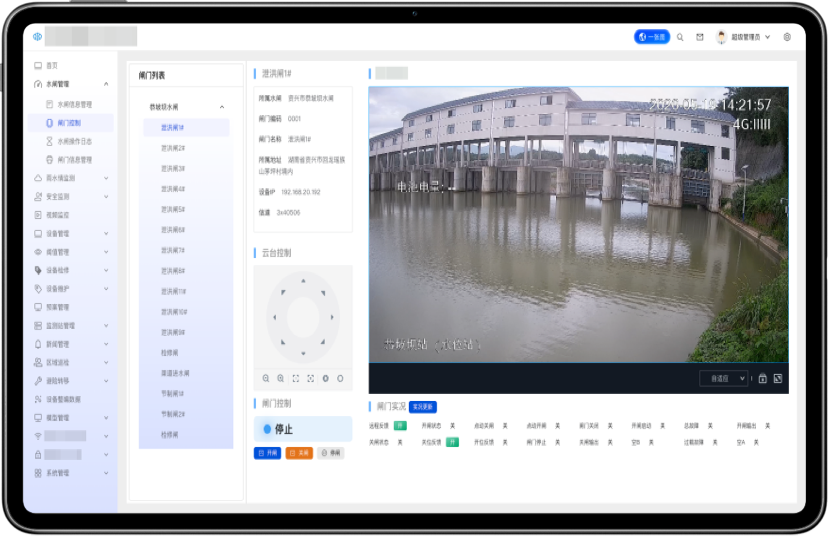Open 预案管理 in the sidebar
Viewport: 828px width, 536px height.
pyautogui.click(x=70, y=307)
